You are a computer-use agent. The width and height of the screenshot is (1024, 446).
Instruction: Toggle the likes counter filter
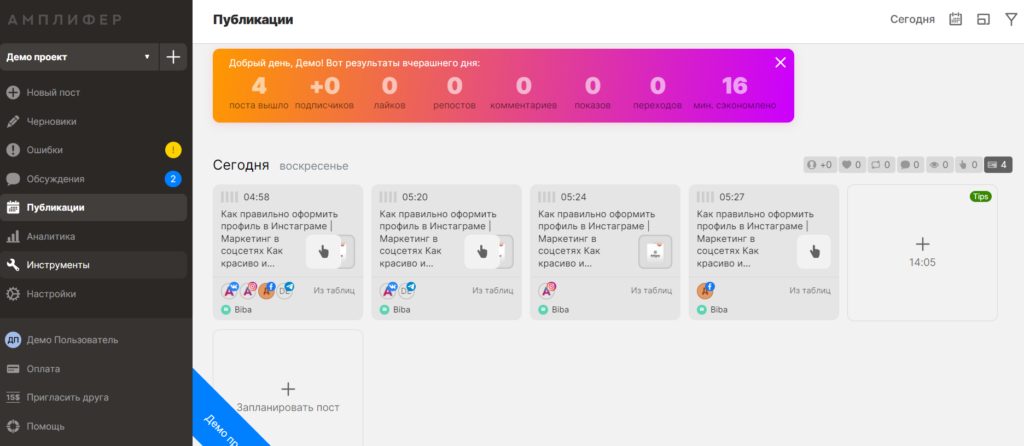[851, 165]
